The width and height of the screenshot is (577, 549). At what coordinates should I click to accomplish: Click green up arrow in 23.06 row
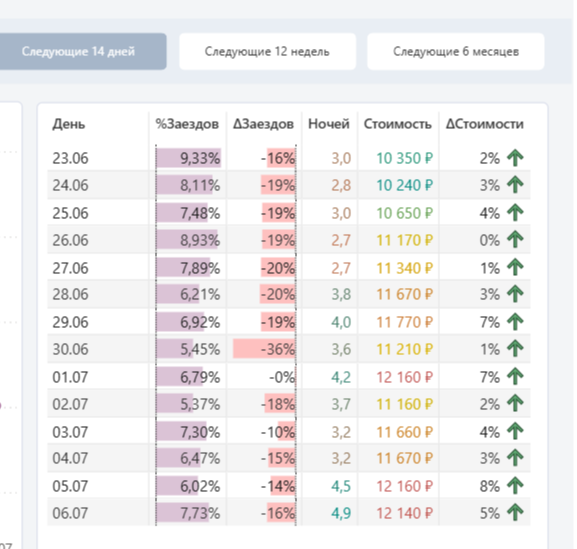click(x=515, y=158)
